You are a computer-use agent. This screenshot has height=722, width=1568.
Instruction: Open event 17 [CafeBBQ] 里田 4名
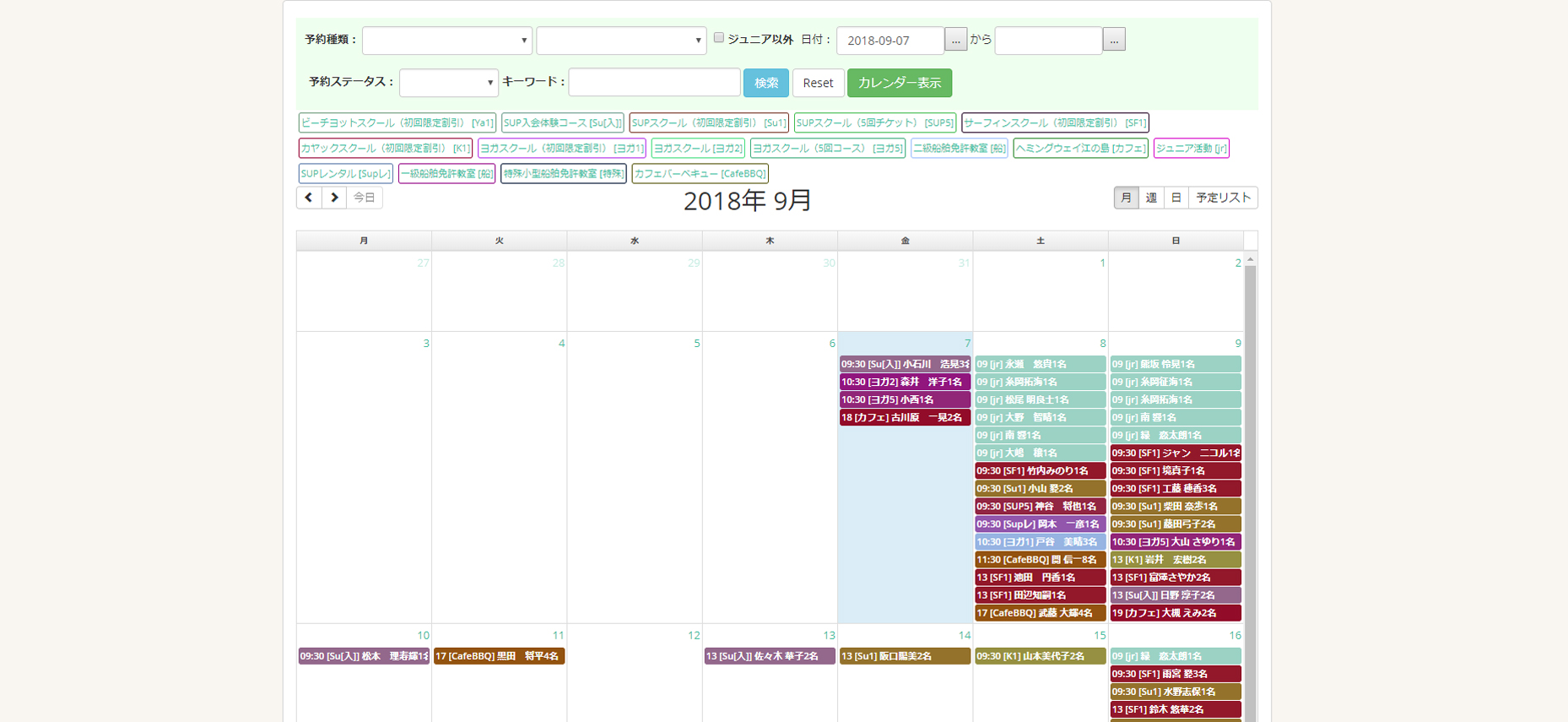(500, 656)
